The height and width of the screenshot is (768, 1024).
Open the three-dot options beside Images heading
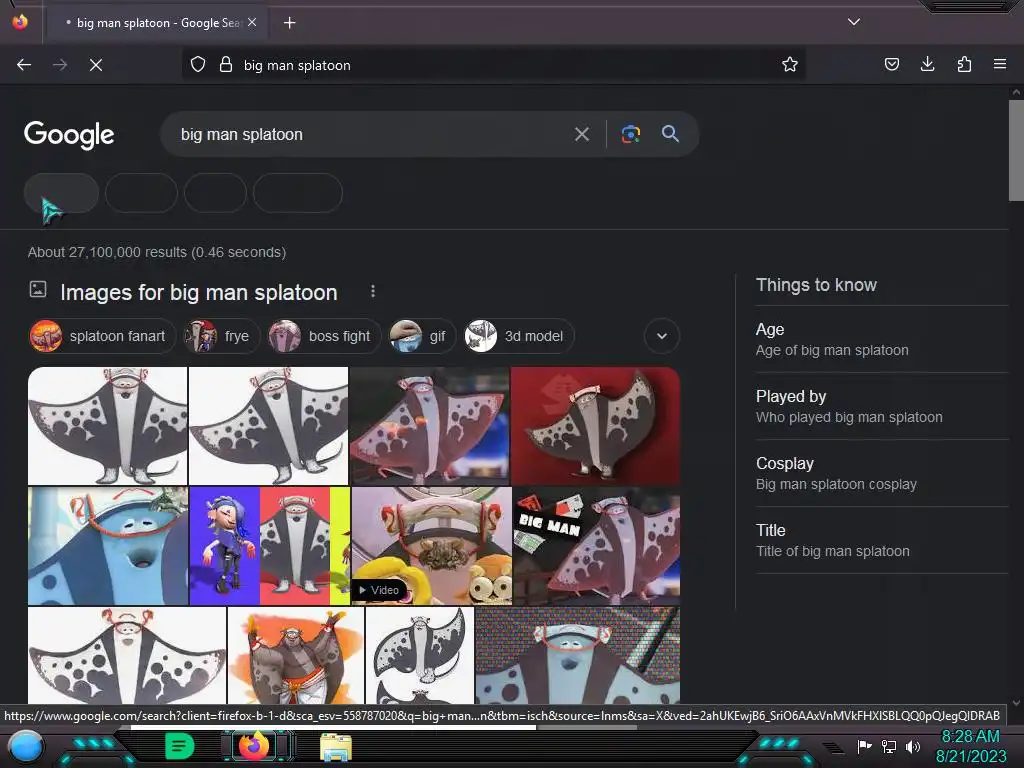(373, 291)
